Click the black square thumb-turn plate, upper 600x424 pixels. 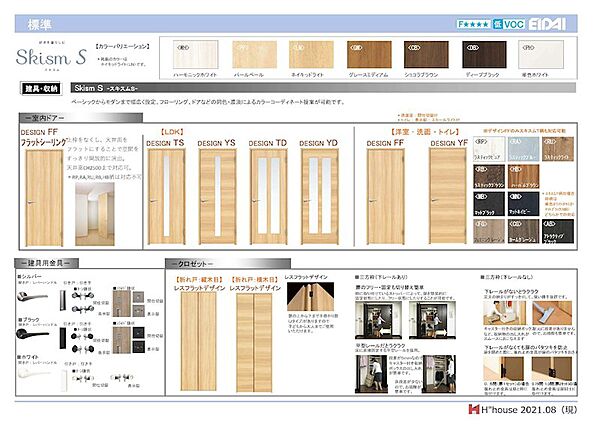138,332
